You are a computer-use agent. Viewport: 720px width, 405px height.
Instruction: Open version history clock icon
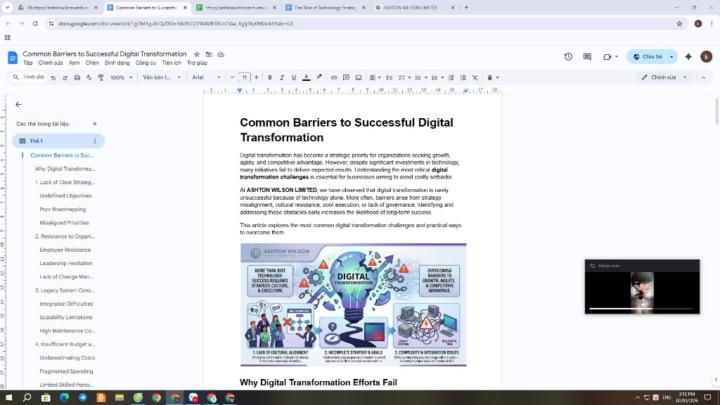[568, 57]
